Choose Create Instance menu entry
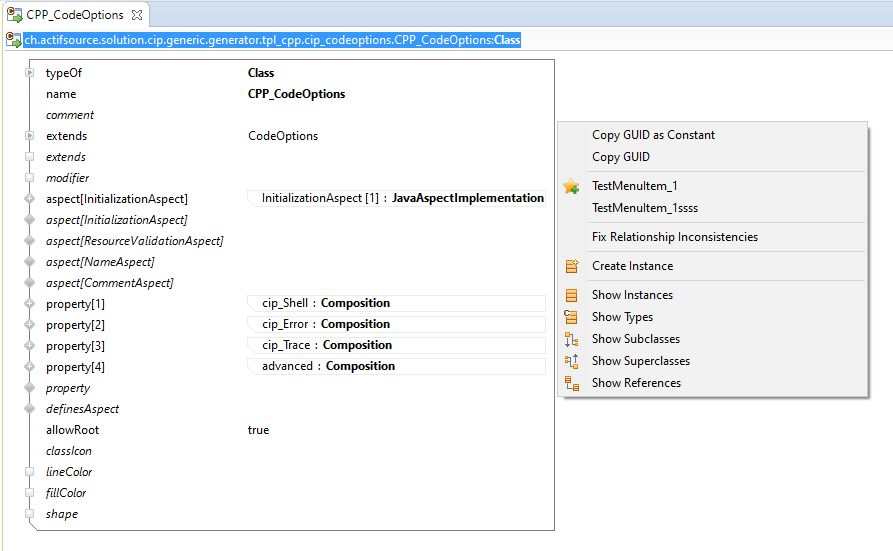Image resolution: width=893 pixels, height=551 pixels. click(x=632, y=266)
